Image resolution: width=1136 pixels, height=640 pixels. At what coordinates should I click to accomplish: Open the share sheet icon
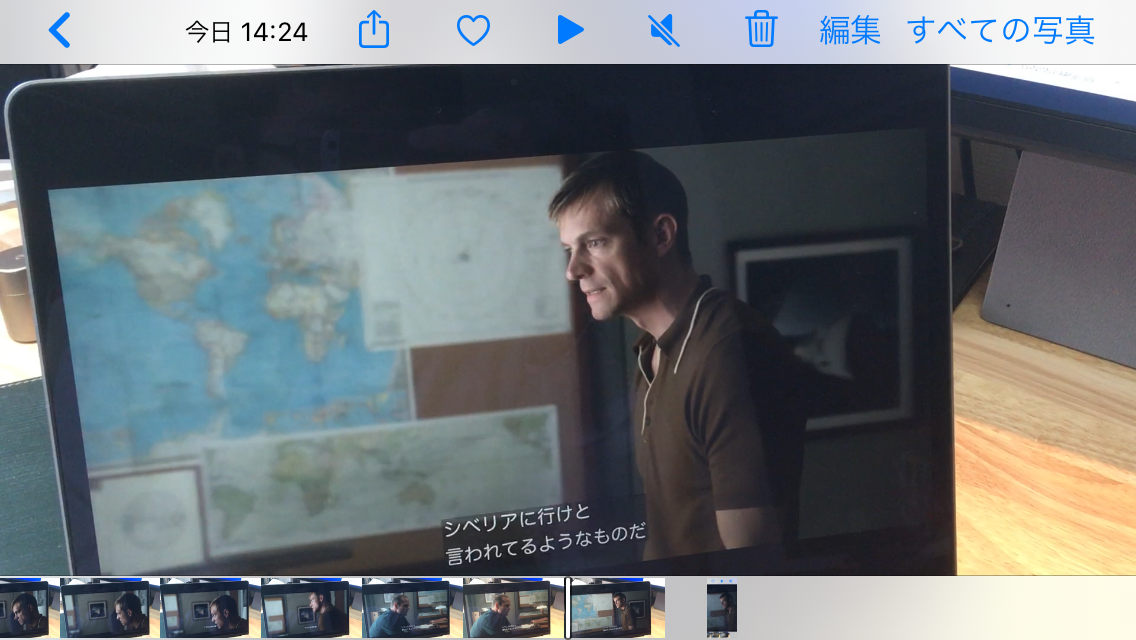tap(374, 30)
